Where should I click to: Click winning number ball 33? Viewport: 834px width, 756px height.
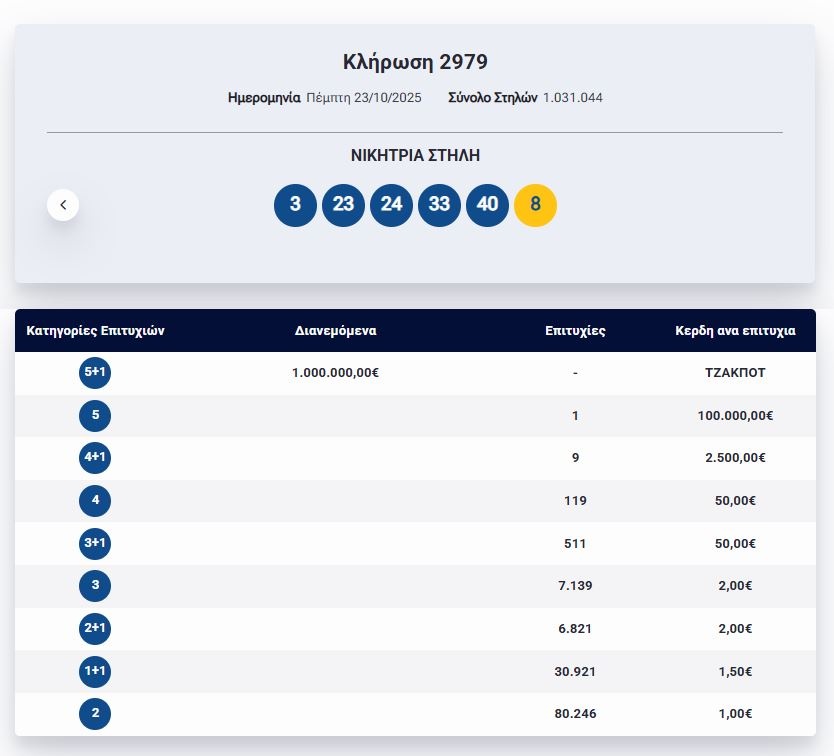tap(439, 205)
